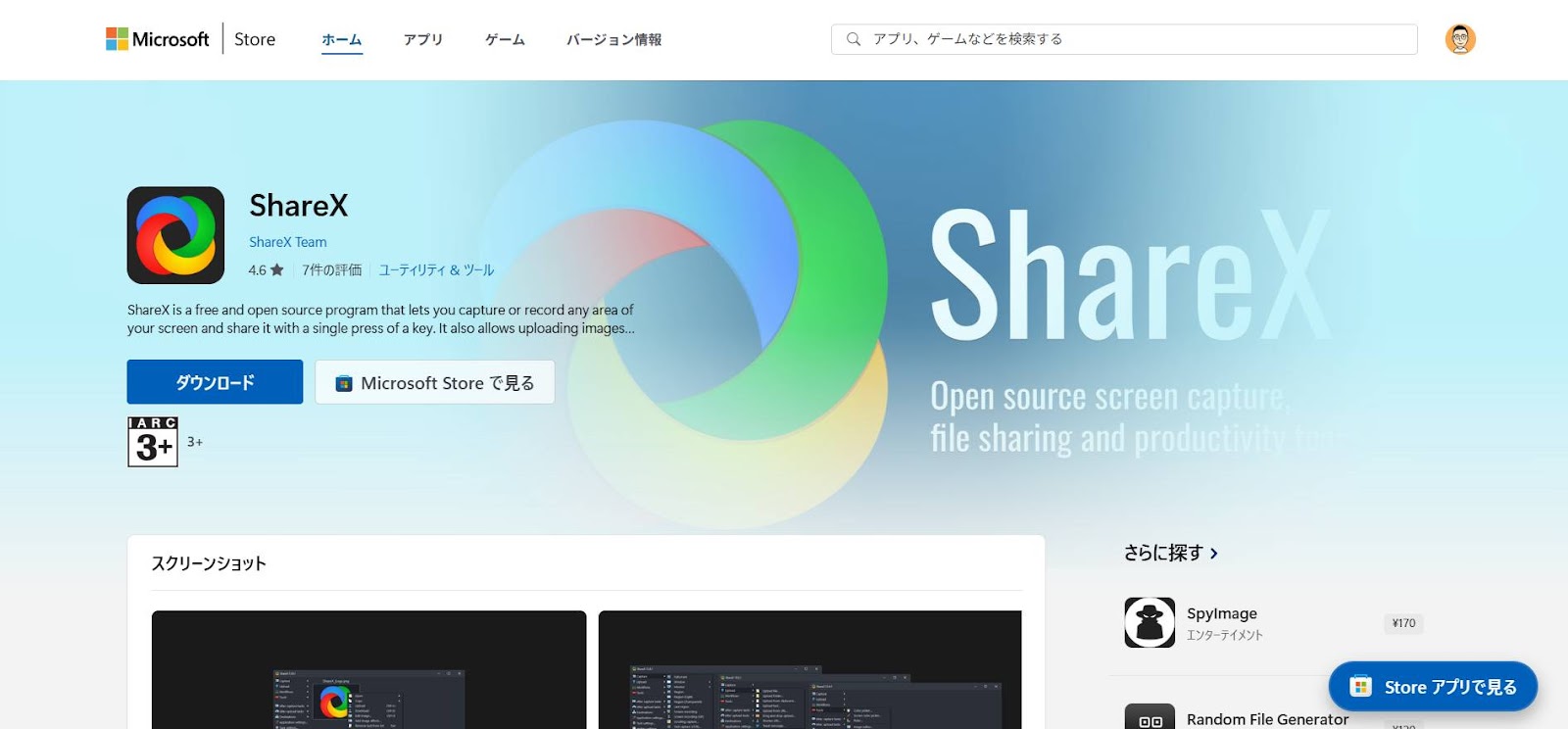
Task: Open the バージョン情報 tab
Action: (613, 40)
